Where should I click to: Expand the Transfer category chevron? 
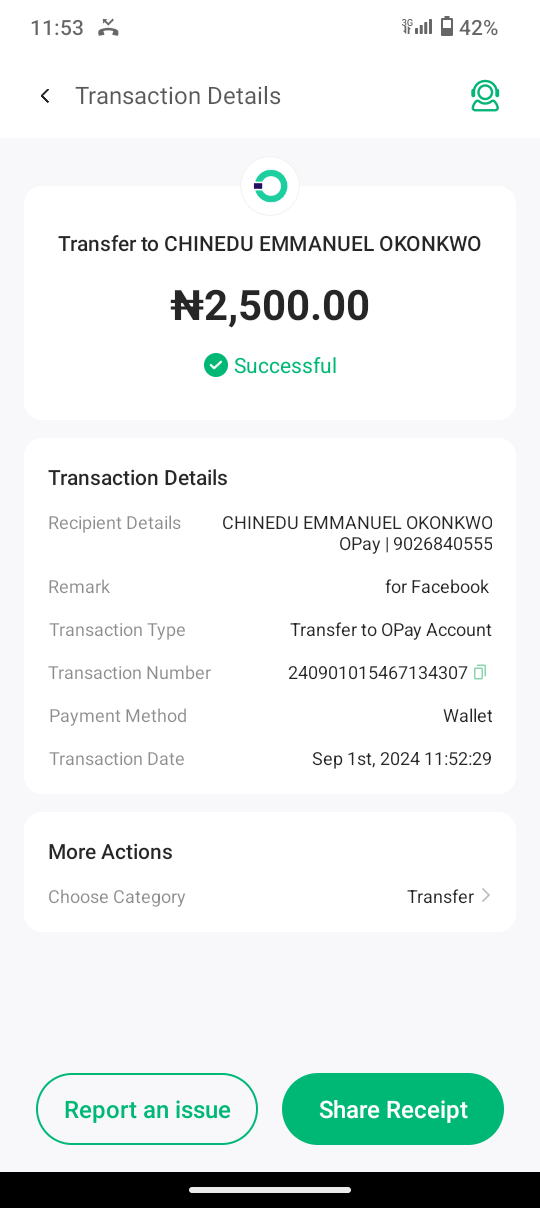coord(486,896)
